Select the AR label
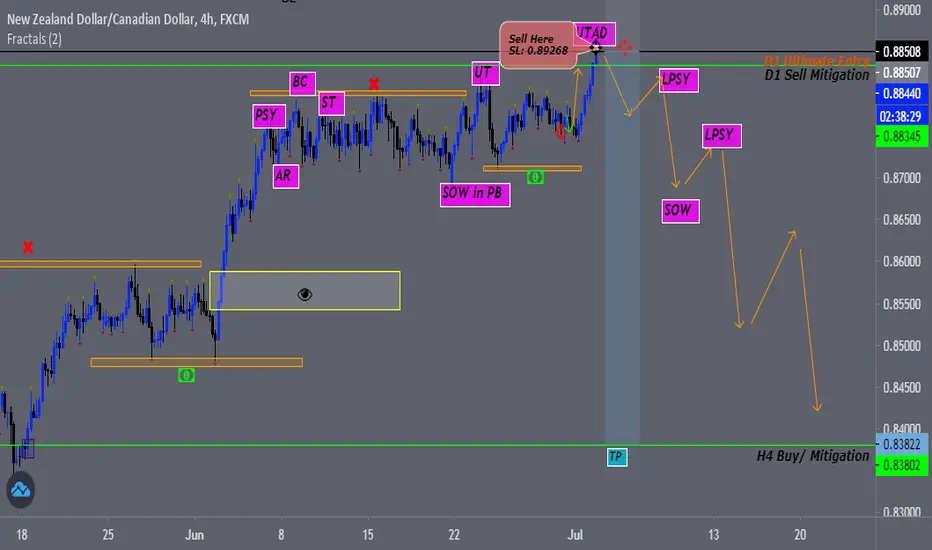Screen dimensions: 932x550 (x=285, y=177)
